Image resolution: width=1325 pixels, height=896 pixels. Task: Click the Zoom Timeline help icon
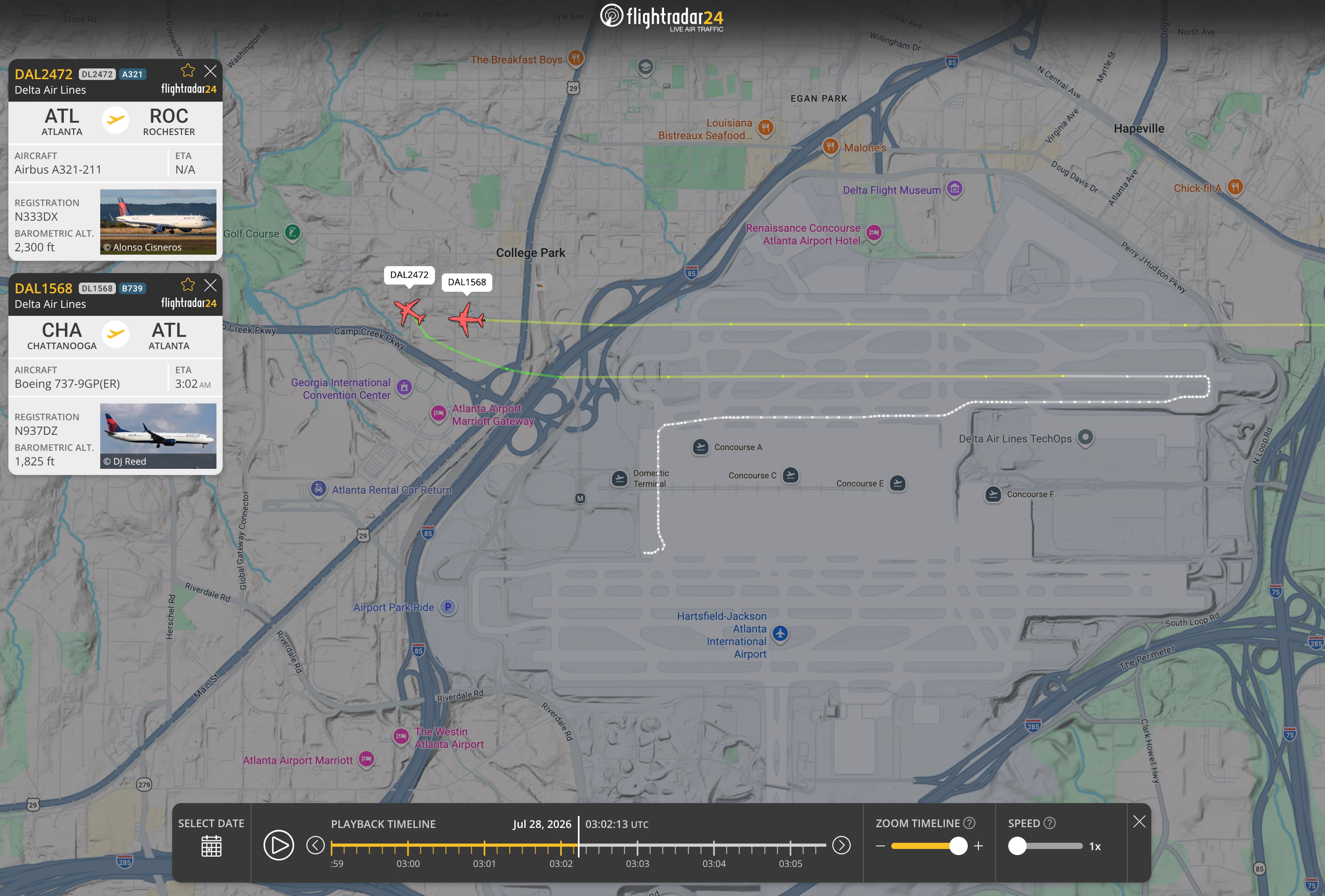pos(969,823)
